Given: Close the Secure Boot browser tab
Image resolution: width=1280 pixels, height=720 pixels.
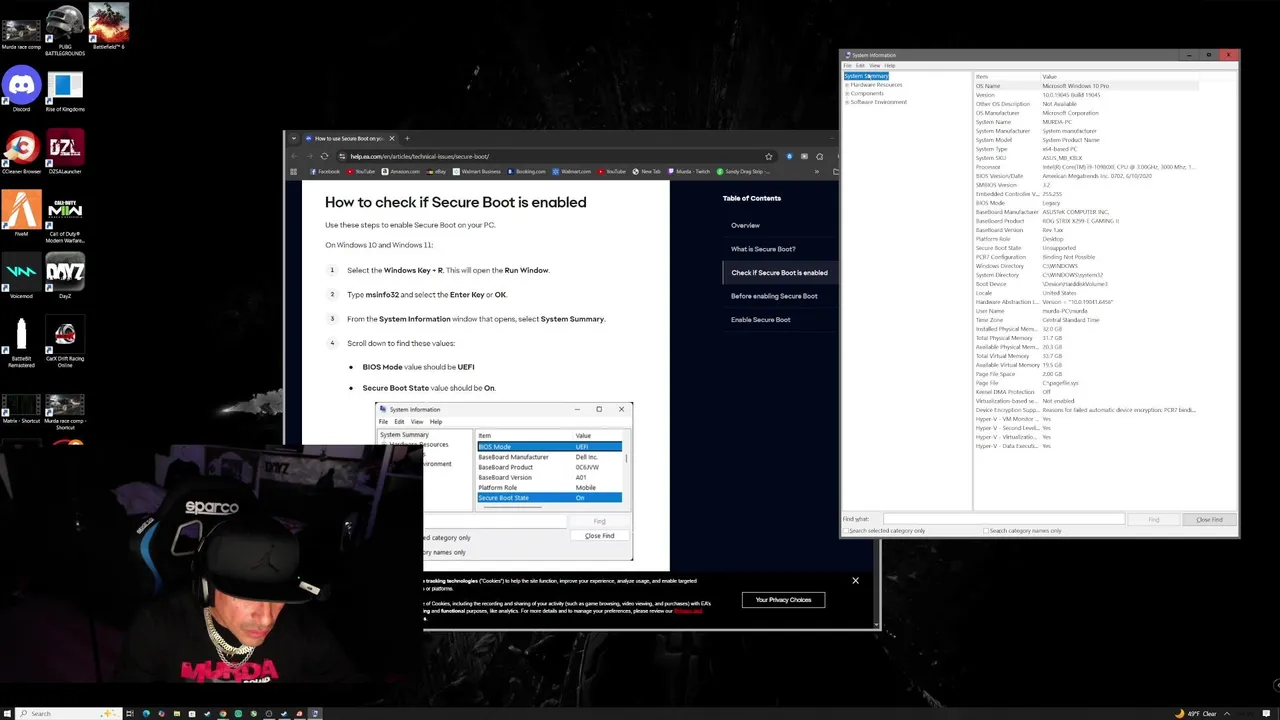Looking at the screenshot, I should click(392, 138).
